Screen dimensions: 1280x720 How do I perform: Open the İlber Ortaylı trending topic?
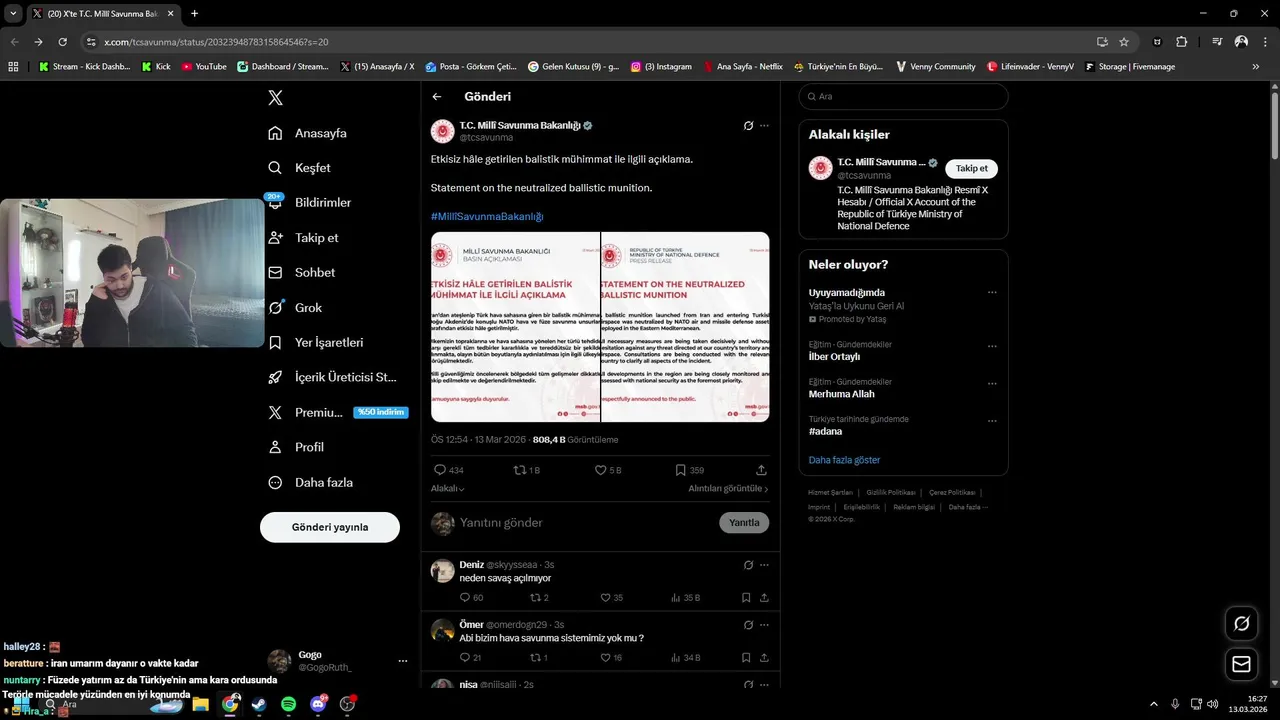click(x=834, y=357)
